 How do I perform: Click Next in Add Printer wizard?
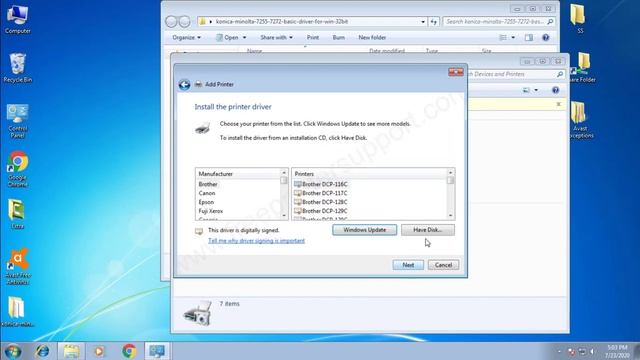point(408,265)
